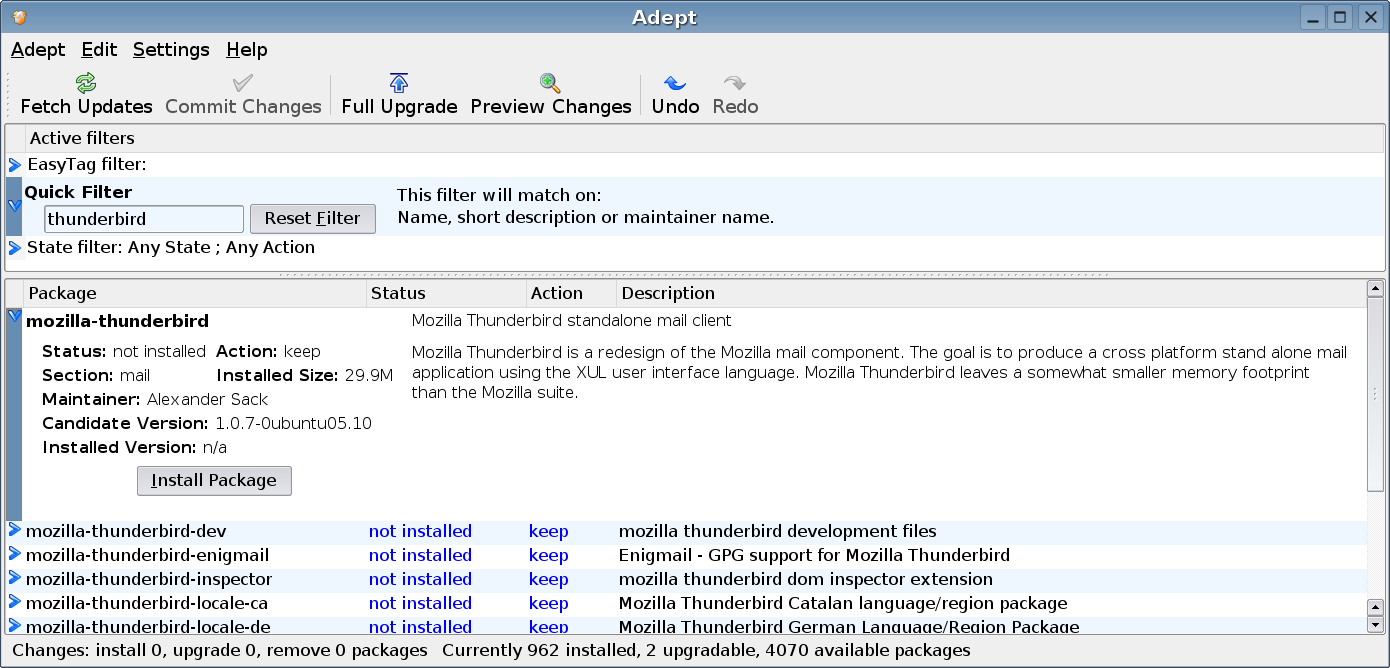Open the Settings menu

pyautogui.click(x=171, y=49)
